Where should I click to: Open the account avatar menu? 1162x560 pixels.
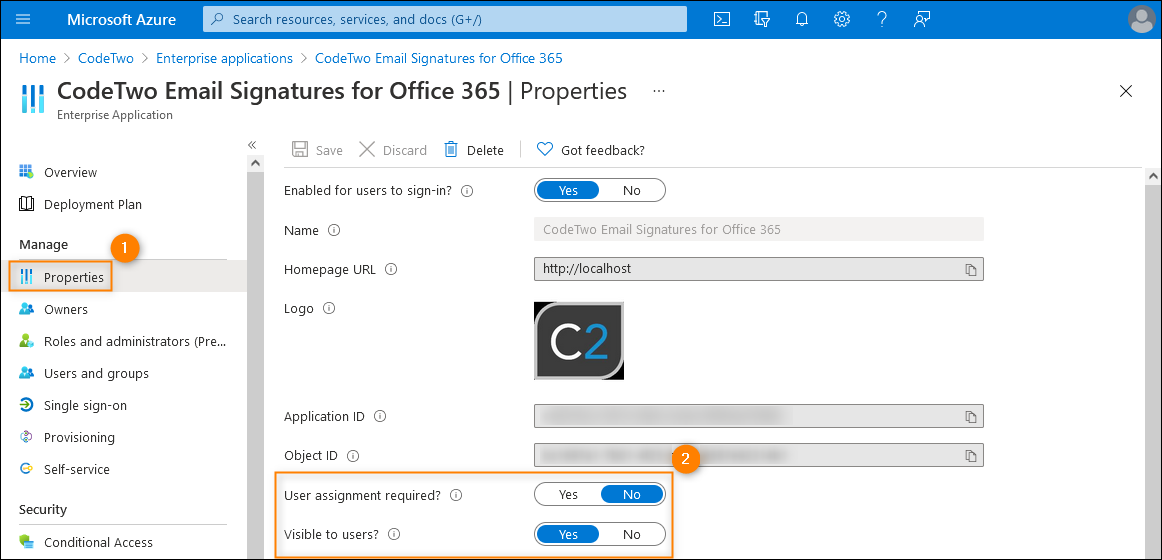click(x=1142, y=20)
